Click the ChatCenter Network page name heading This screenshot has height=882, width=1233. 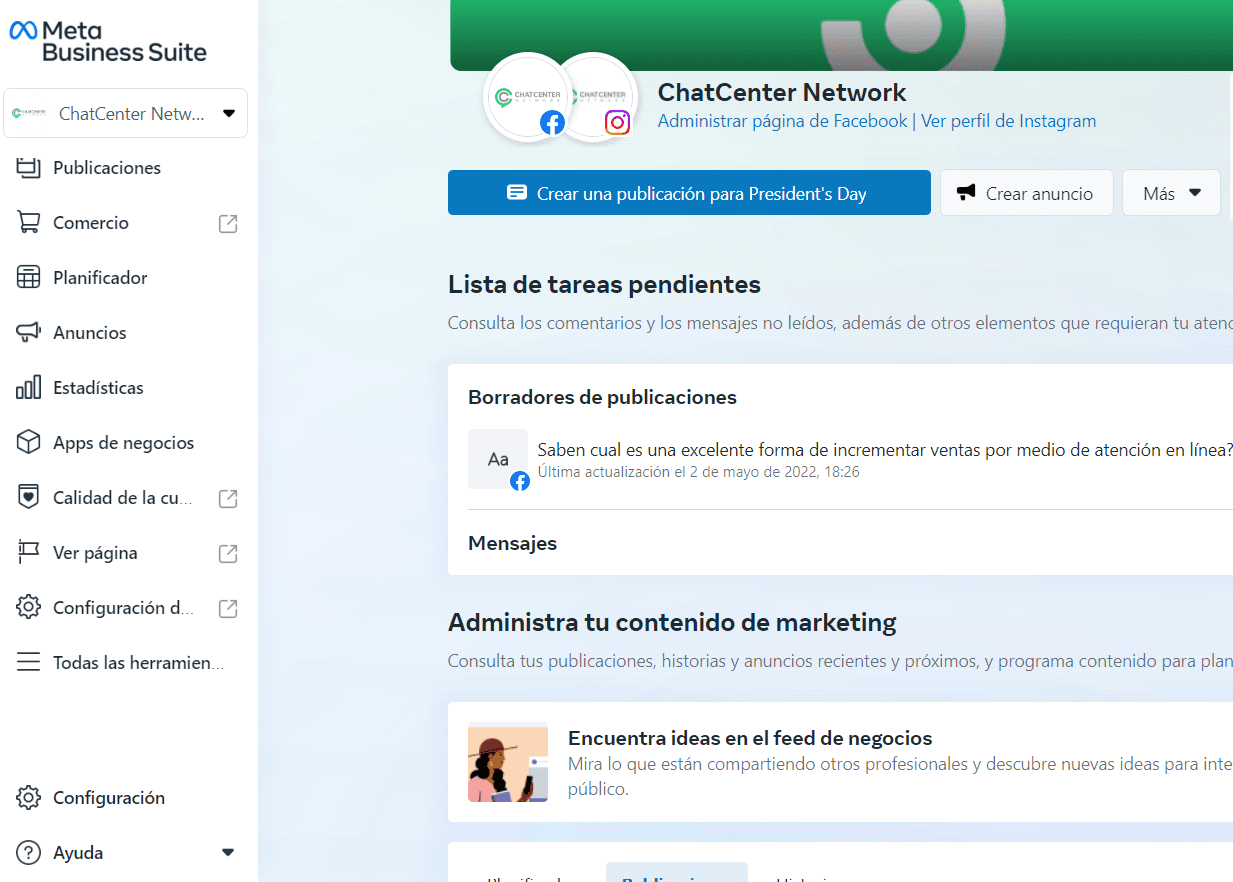point(782,93)
